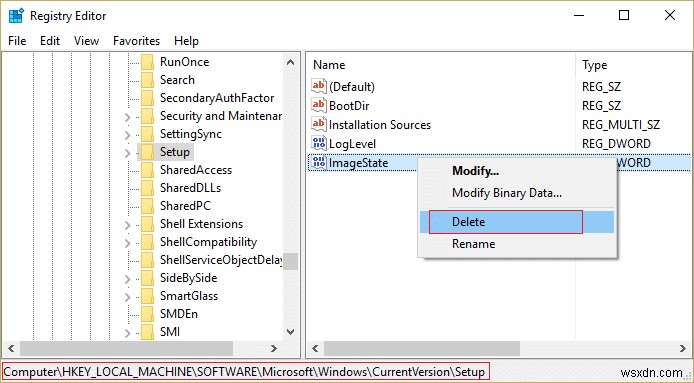Open the Help menu
The width and height of the screenshot is (694, 383).
pos(186,41)
